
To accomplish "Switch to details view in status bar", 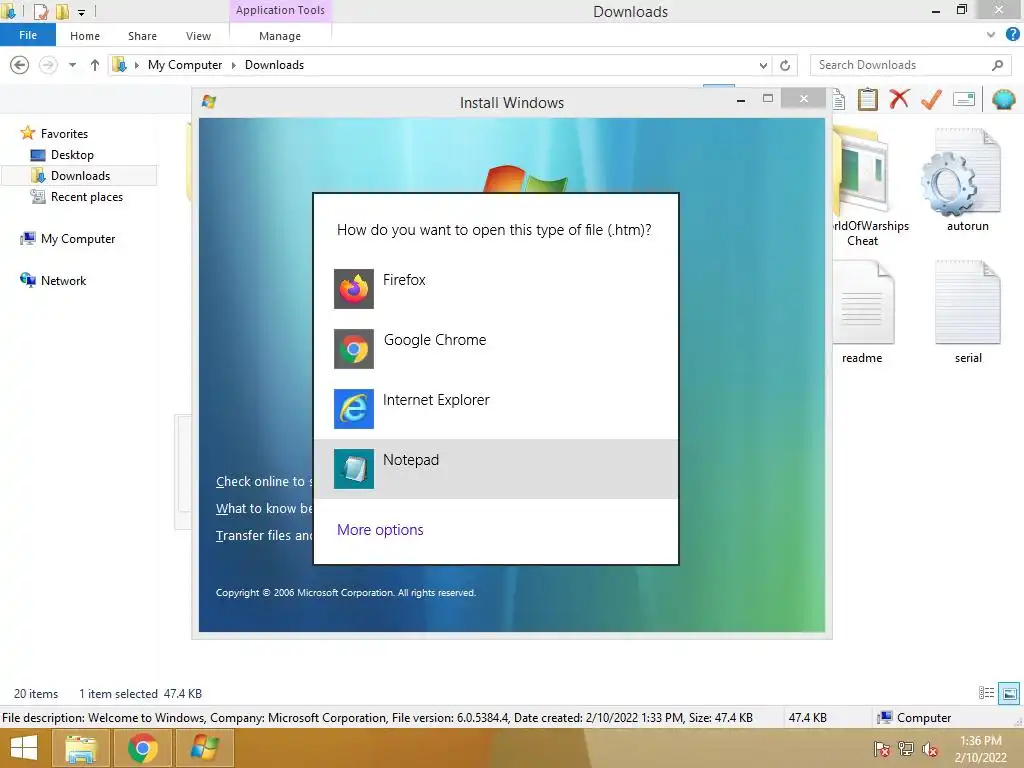I will pos(986,693).
